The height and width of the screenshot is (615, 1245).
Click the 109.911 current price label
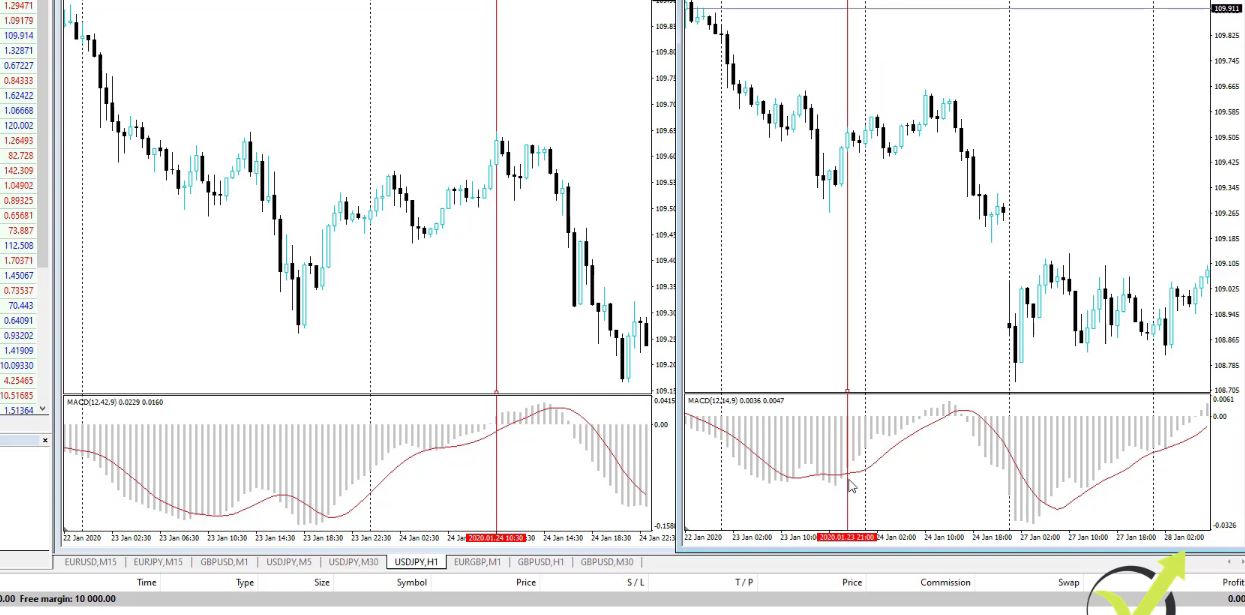point(1226,9)
